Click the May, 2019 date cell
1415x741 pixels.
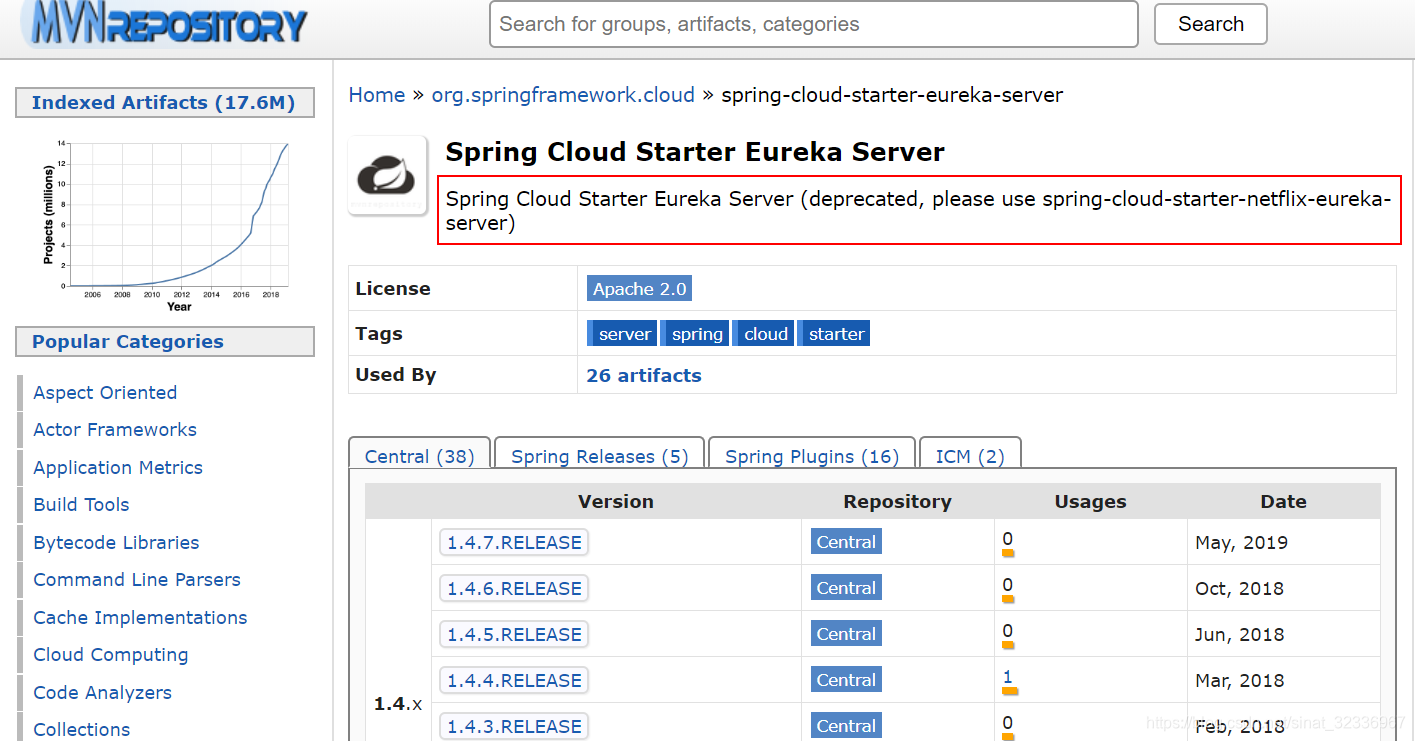point(1241,543)
